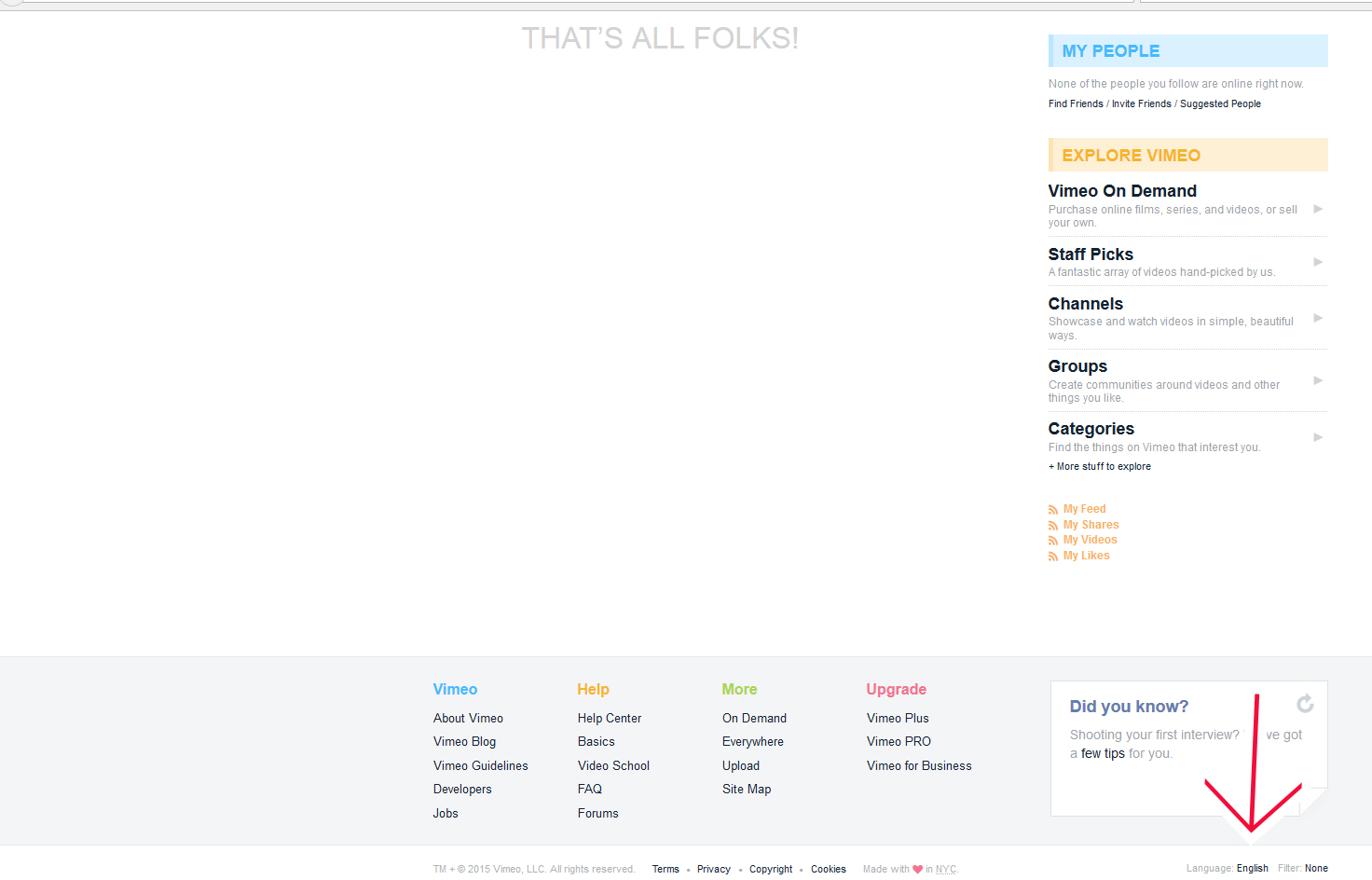Go to Staff Picks heading

pos(1091,254)
